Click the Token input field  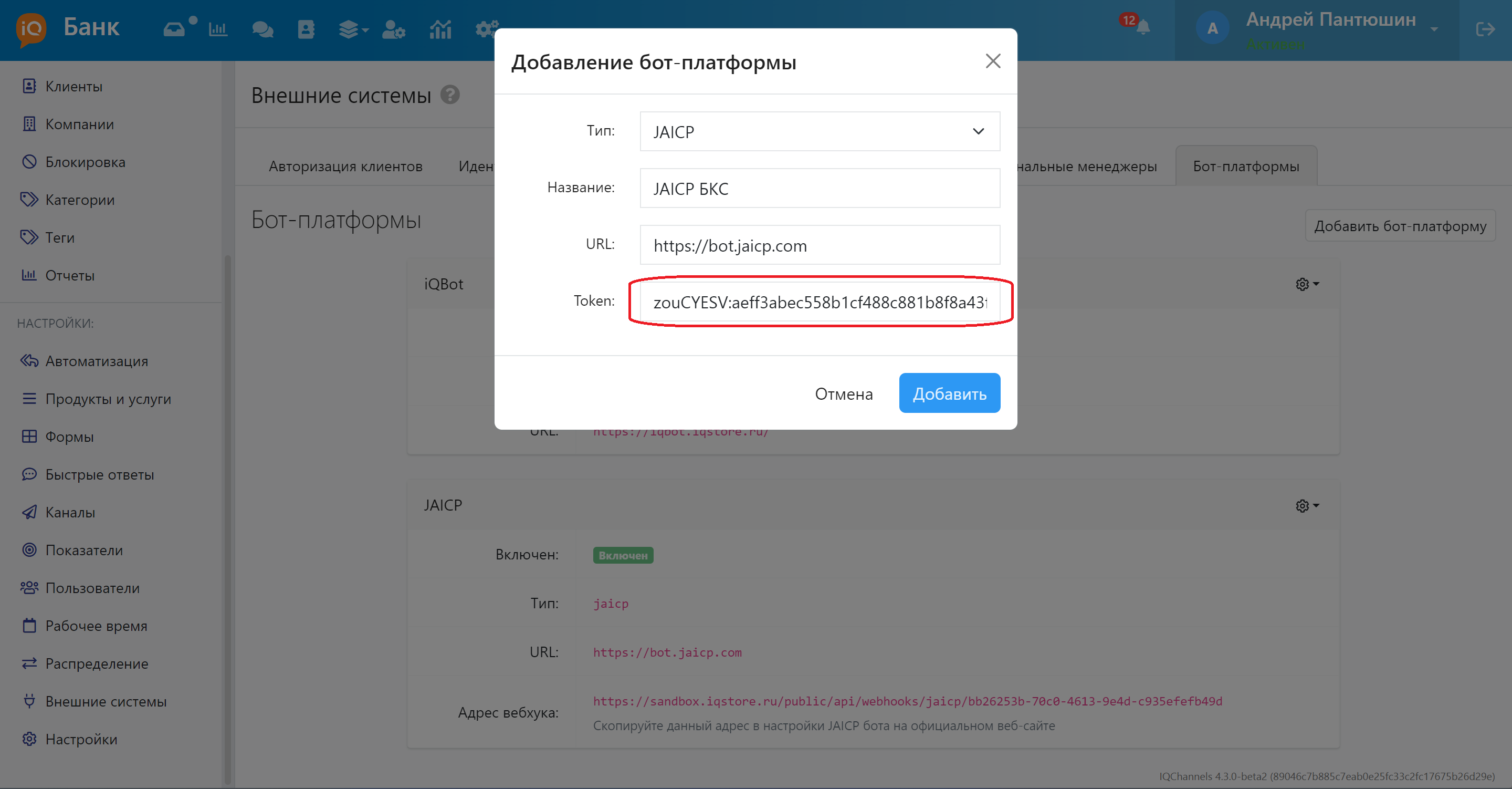(820, 302)
